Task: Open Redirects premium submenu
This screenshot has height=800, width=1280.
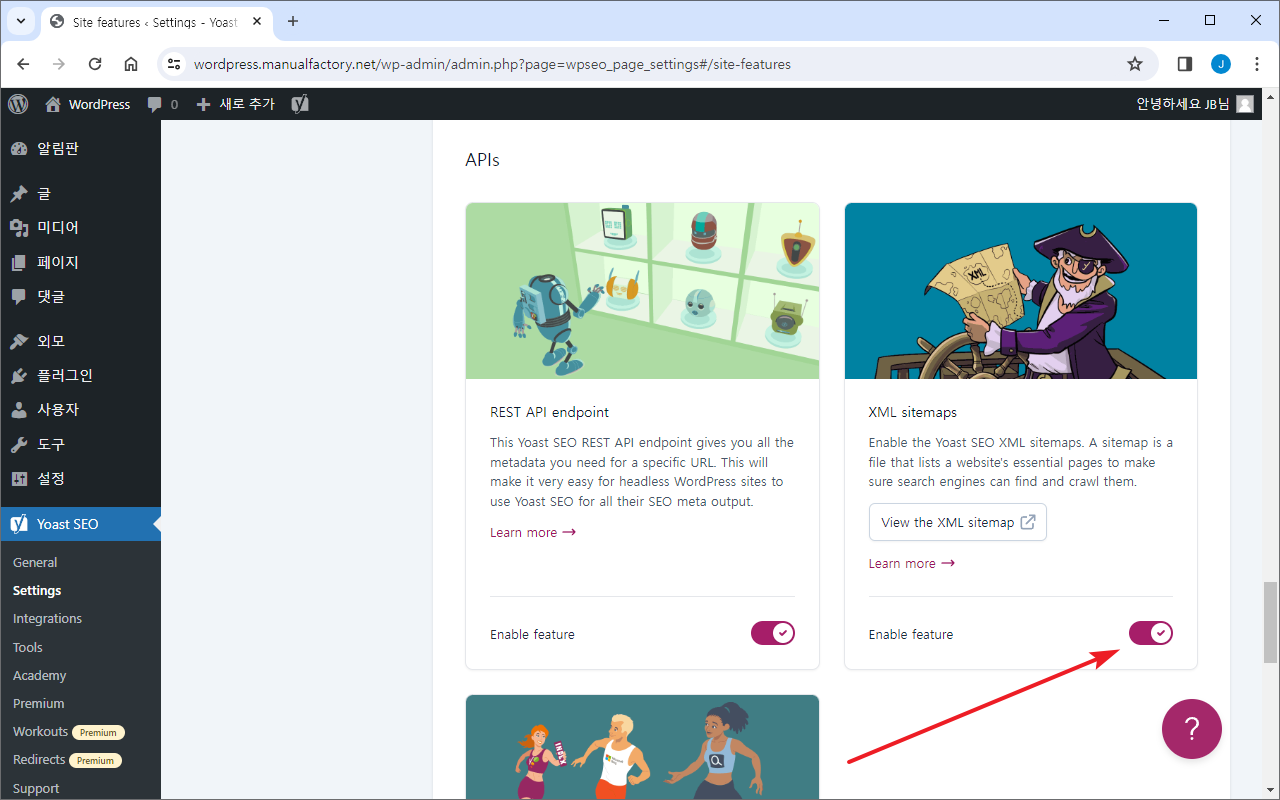Action: [67, 760]
